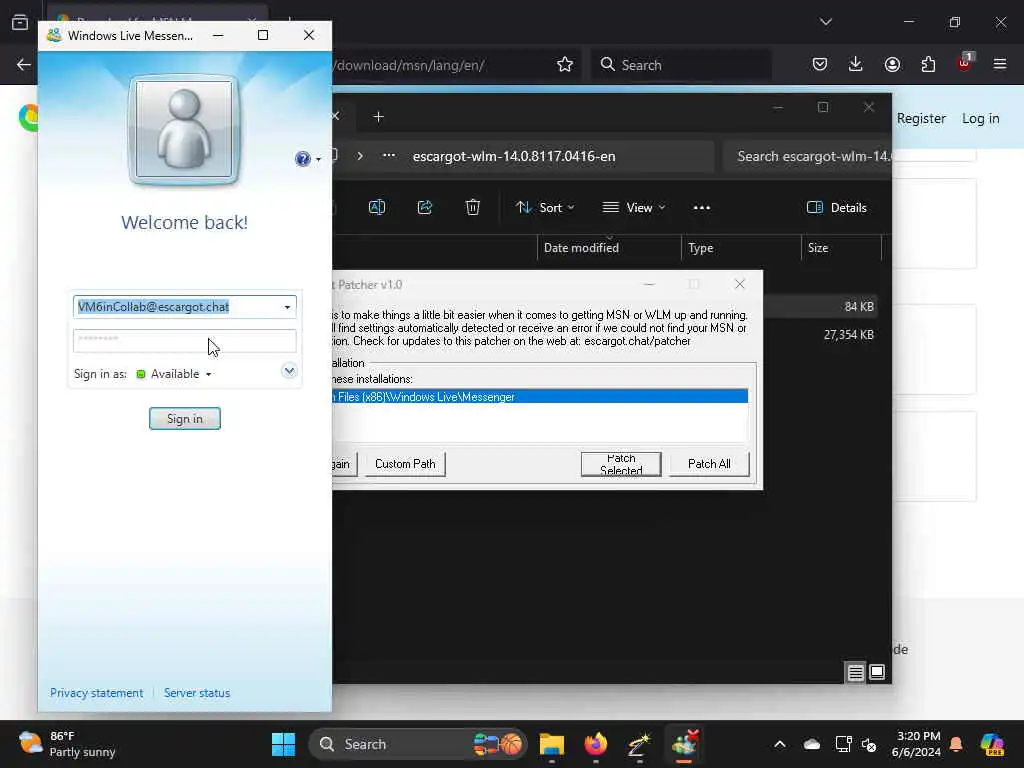The height and width of the screenshot is (768, 1024).
Task: Open the Sort dropdown in Explorer
Action: coord(545,208)
